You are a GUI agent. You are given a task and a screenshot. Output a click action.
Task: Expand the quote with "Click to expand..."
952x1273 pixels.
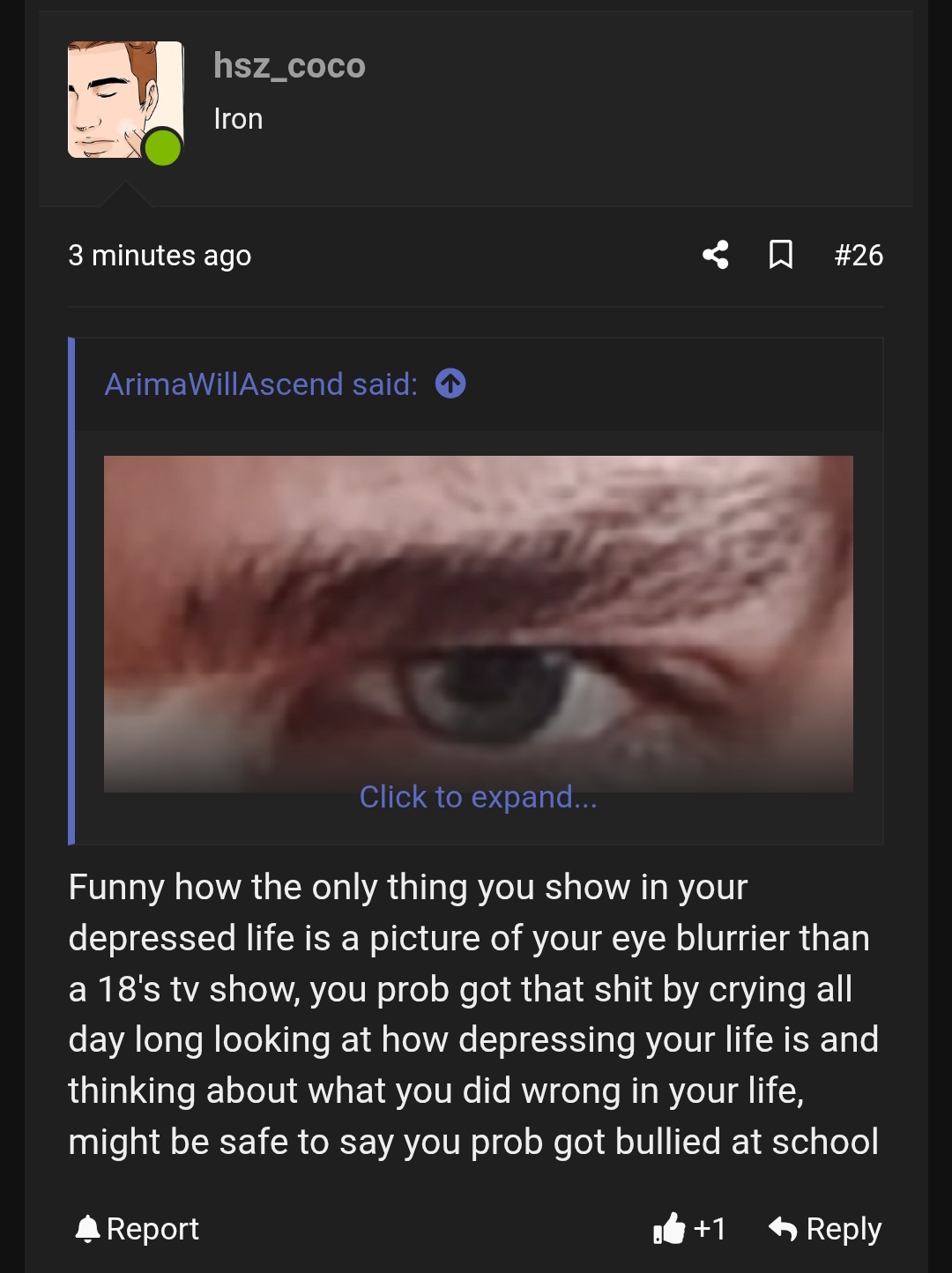point(478,797)
